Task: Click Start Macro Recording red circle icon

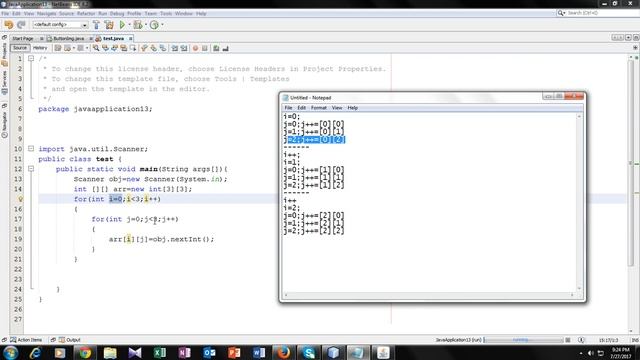Action: tap(195, 48)
